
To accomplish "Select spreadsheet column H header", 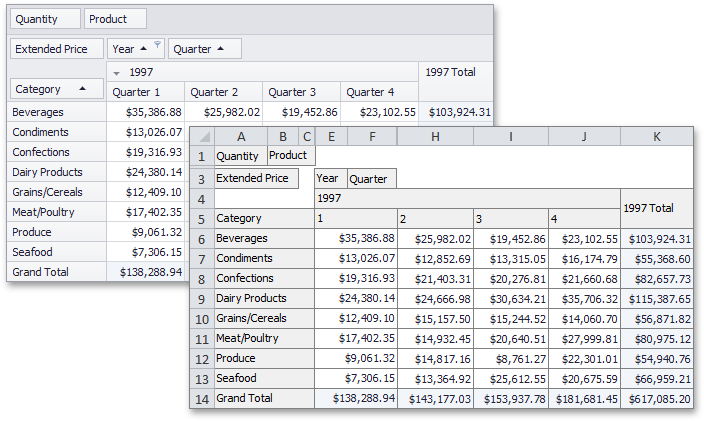I will point(433,136).
